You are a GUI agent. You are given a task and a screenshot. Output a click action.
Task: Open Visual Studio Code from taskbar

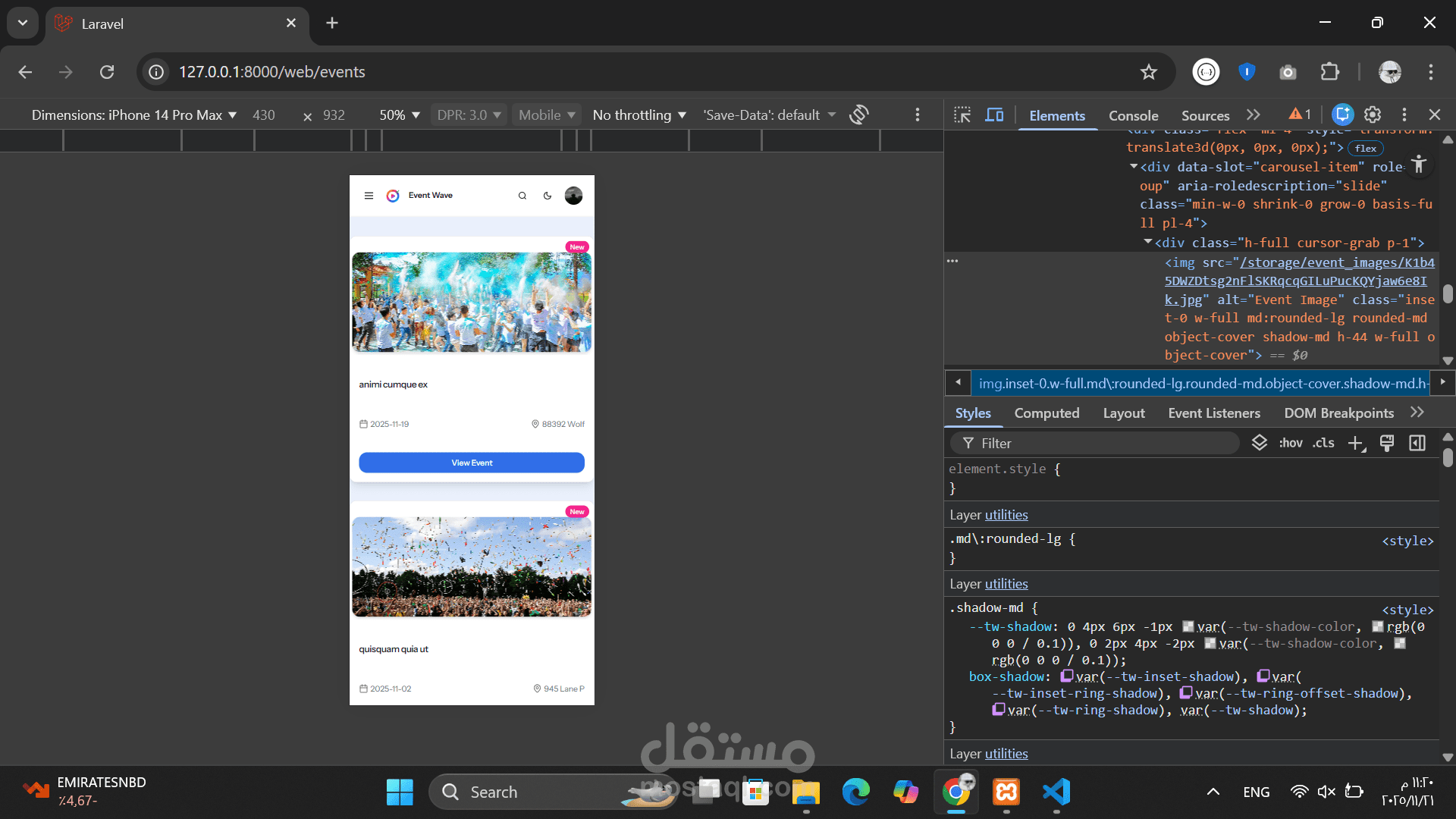click(x=1056, y=792)
